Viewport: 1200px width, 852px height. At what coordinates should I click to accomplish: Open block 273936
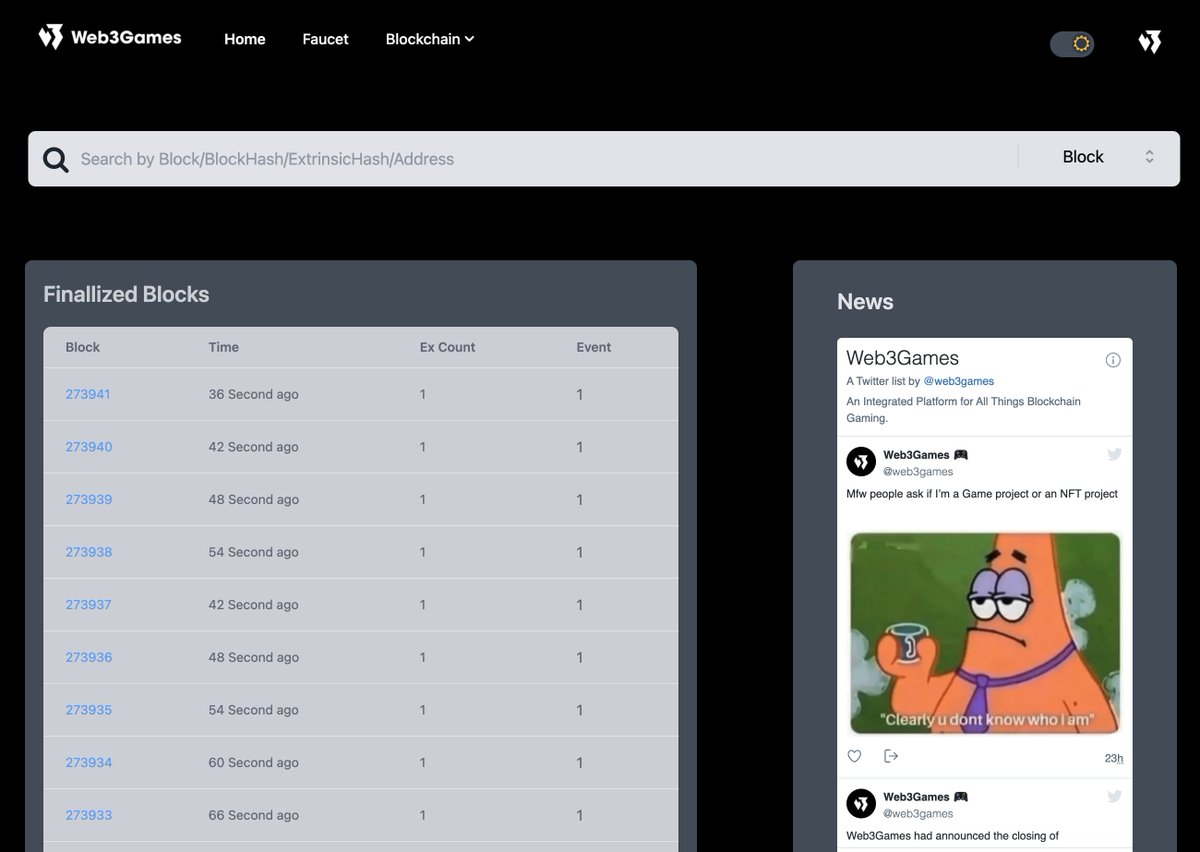[x=89, y=657]
